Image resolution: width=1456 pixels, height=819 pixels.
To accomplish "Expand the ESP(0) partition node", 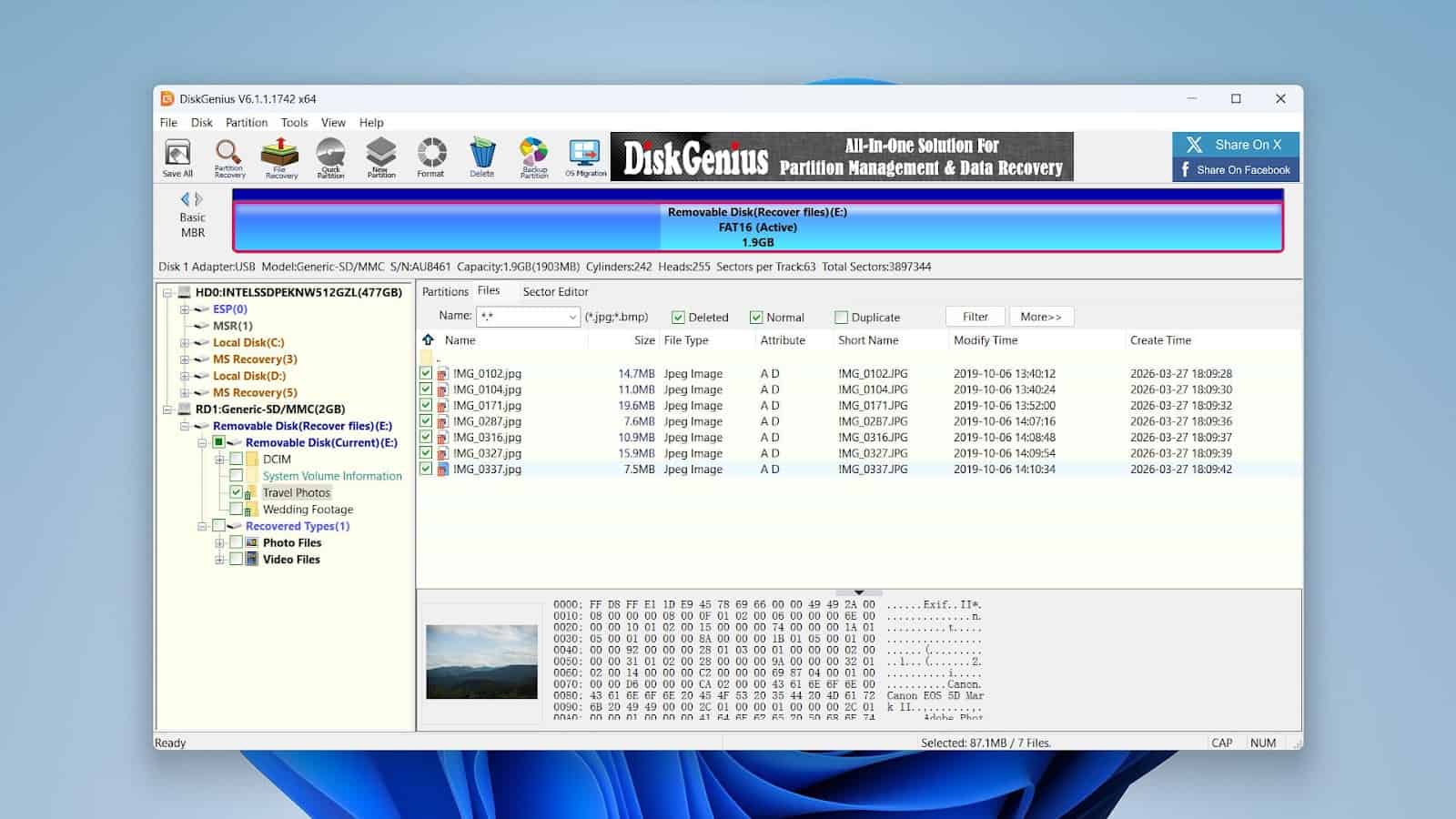I will pos(185,309).
